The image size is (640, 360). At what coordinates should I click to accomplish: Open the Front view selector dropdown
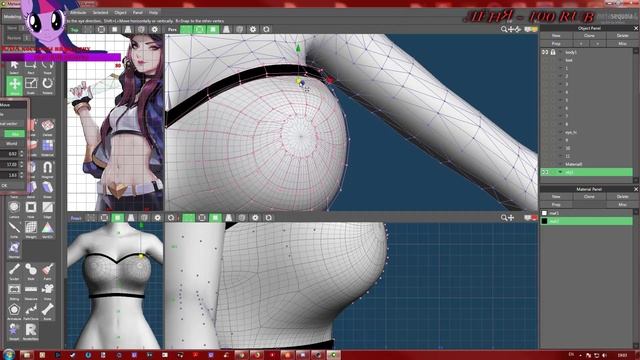pyautogui.click(x=76, y=218)
